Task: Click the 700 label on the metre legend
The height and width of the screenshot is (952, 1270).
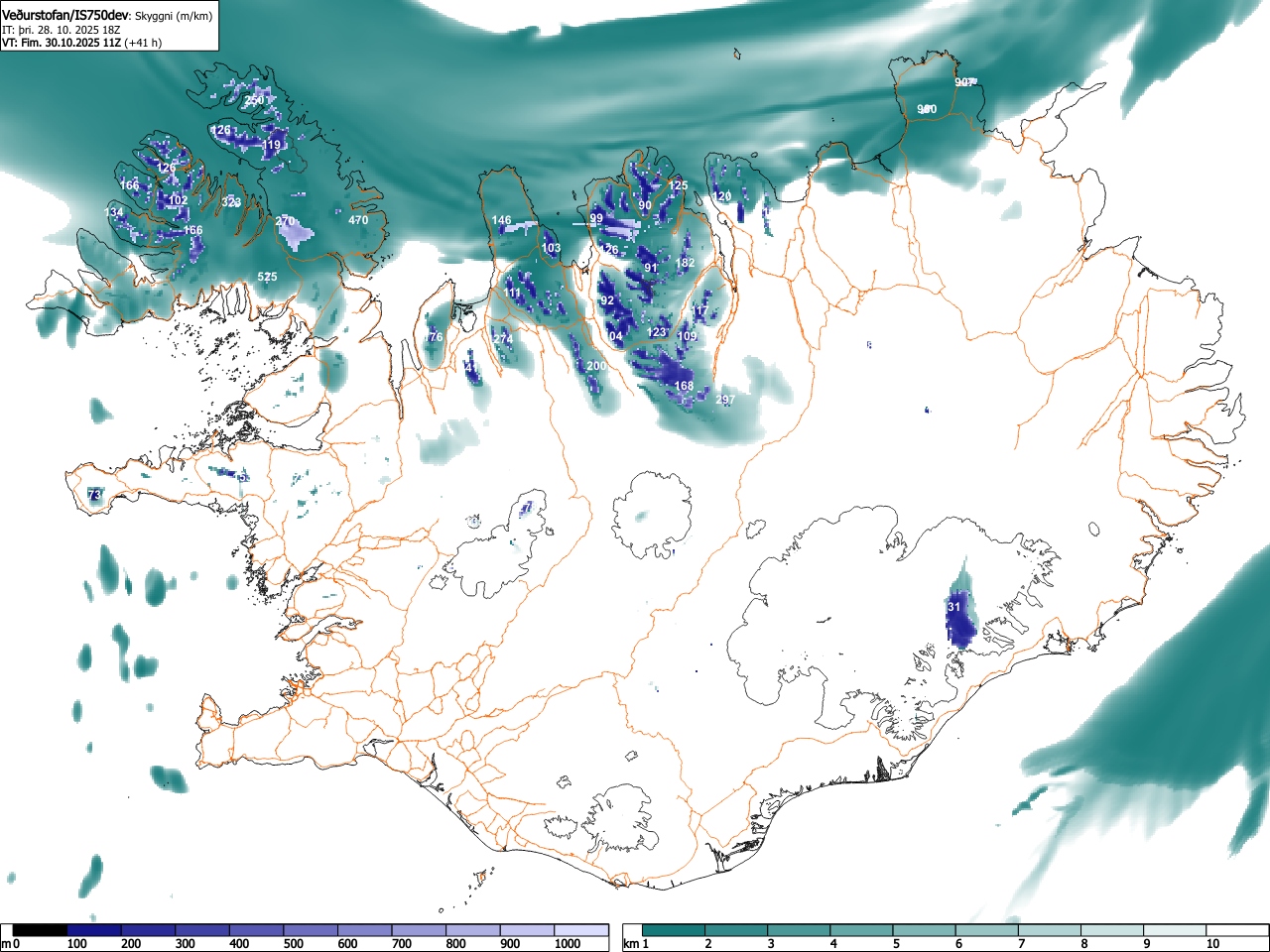Action: 402,944
